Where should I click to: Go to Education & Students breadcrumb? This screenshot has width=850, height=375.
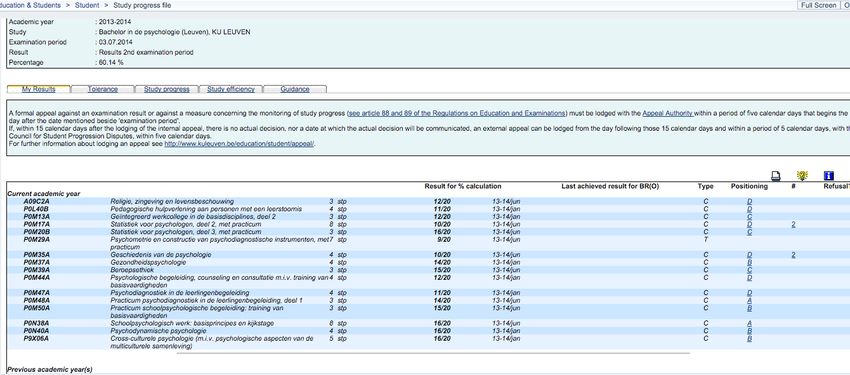coord(30,5)
